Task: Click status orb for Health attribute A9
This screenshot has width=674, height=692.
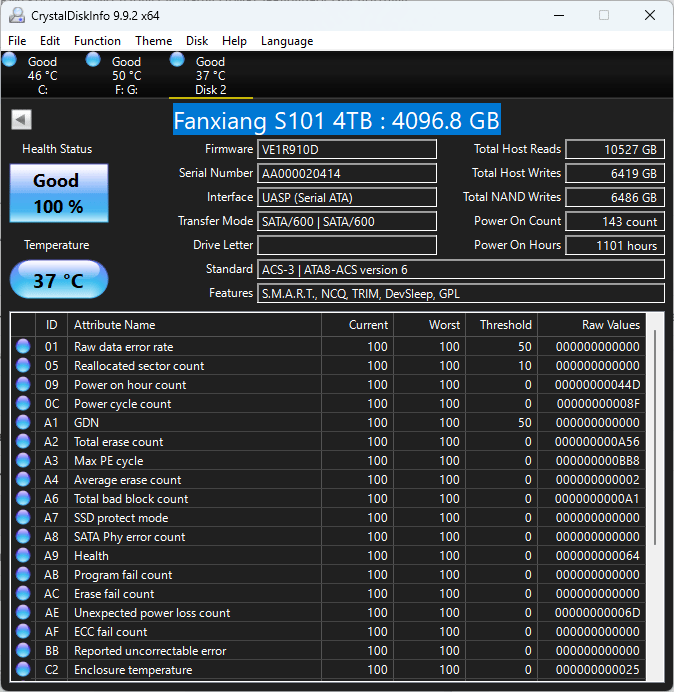Action: click(x=23, y=555)
